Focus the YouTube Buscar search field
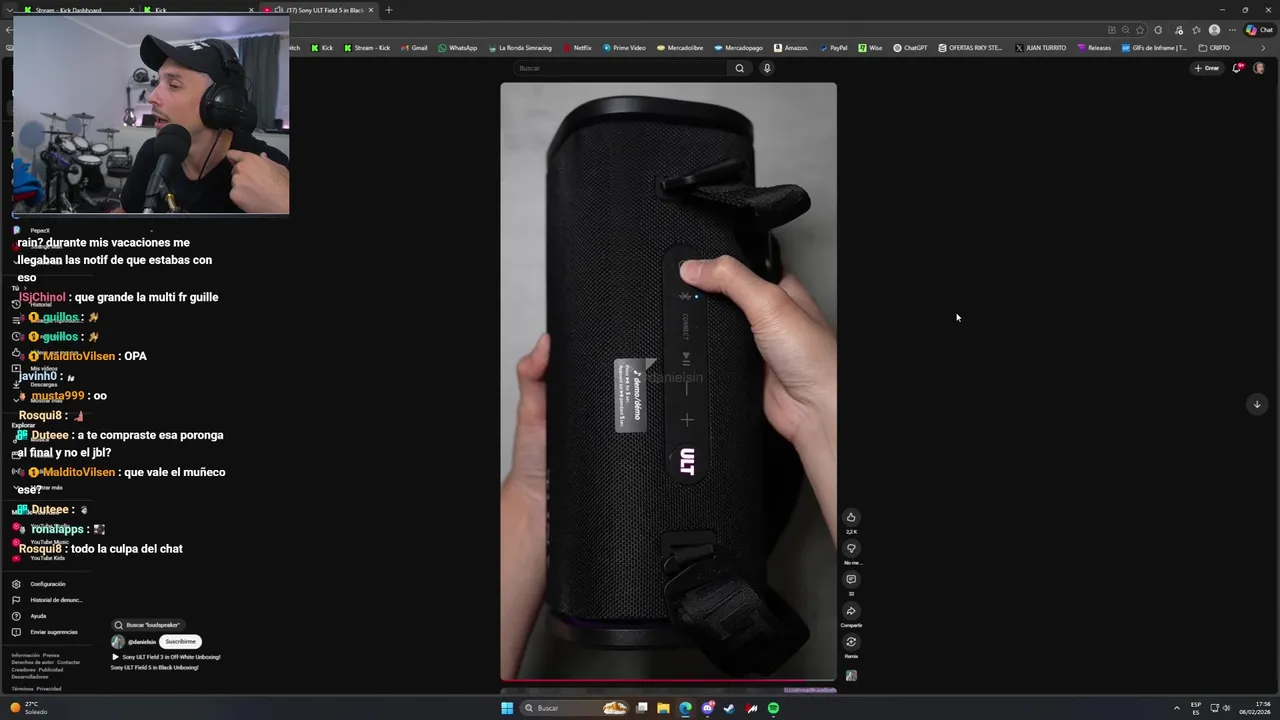The image size is (1280, 720). click(620, 68)
